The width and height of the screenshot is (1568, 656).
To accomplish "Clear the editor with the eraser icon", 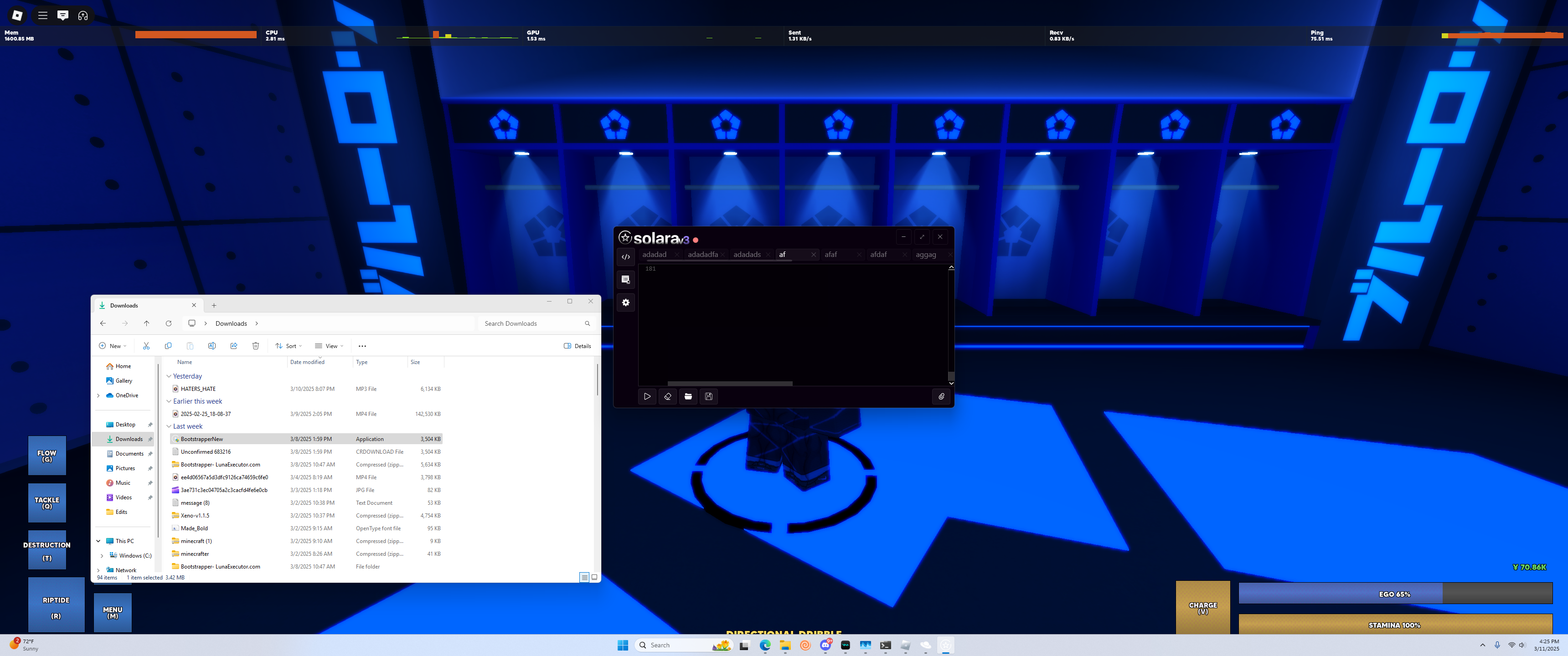I will pos(668,396).
